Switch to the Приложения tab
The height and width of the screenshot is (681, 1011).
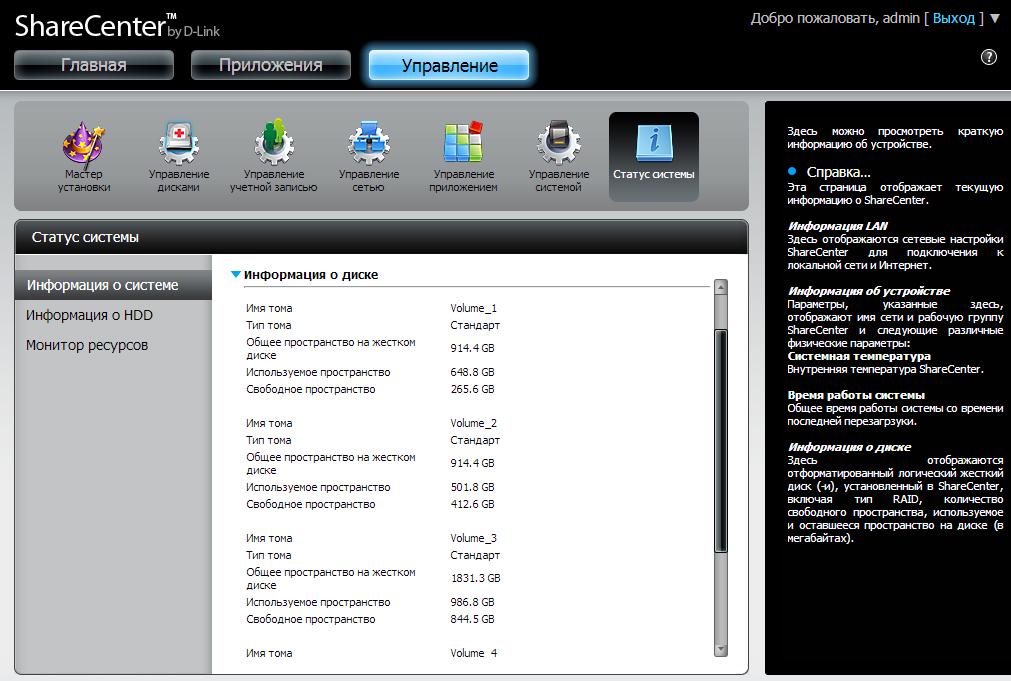coord(271,65)
